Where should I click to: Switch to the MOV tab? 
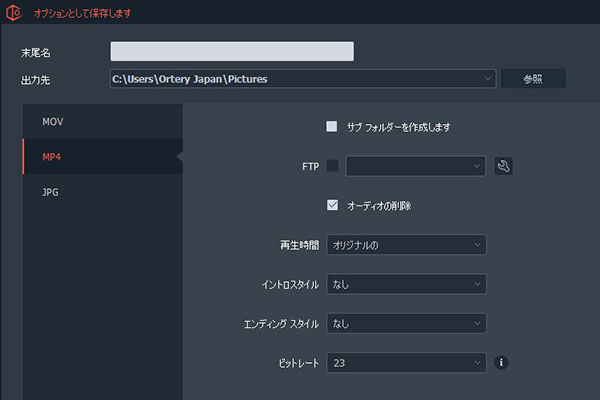(53, 121)
